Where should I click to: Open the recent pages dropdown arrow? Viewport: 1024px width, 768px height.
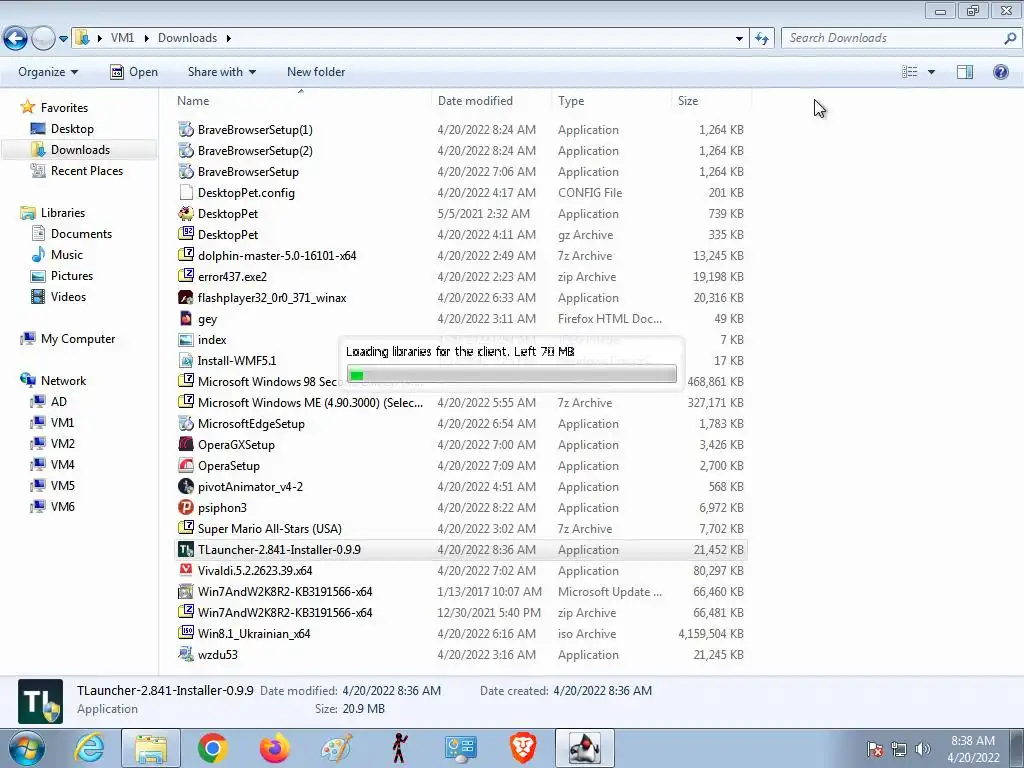click(x=63, y=39)
